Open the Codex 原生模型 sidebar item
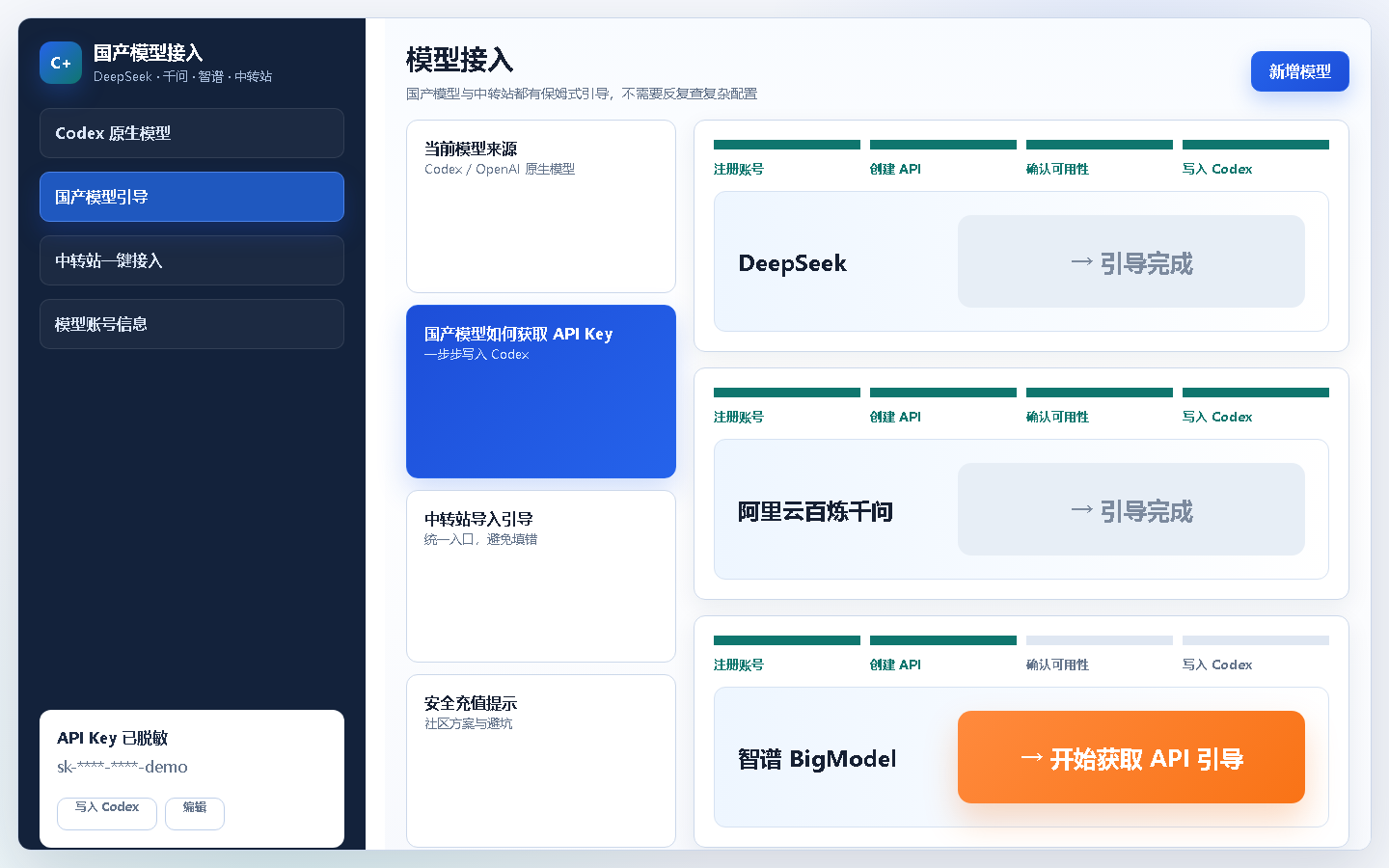Viewport: 1389px width, 868px height. tap(192, 133)
